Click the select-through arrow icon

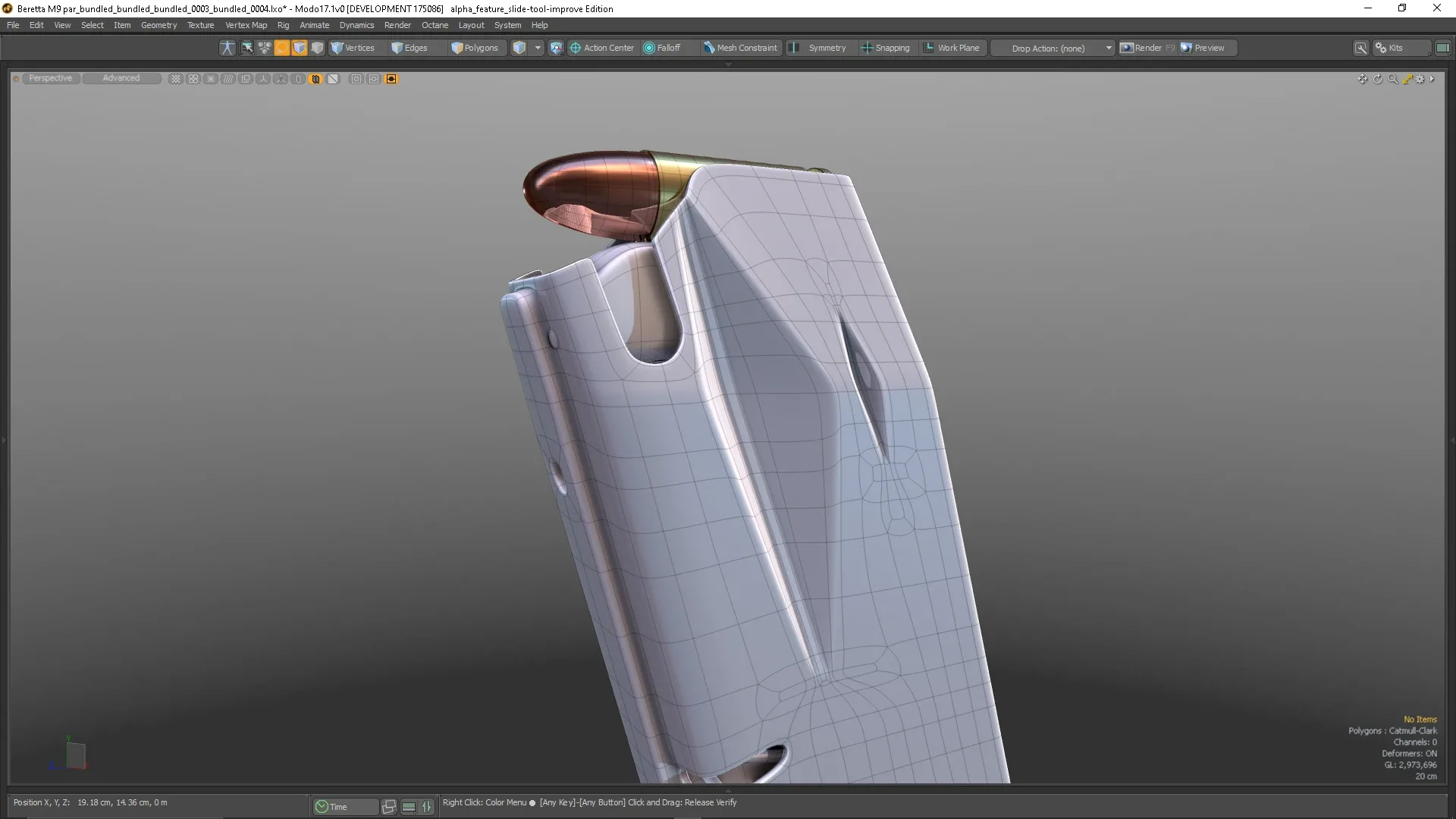click(247, 48)
